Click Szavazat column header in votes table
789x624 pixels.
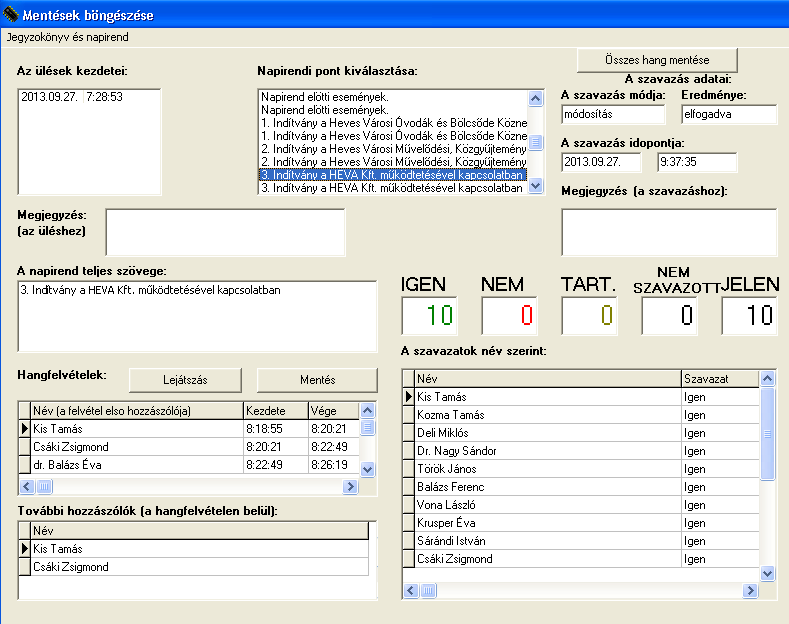point(720,379)
